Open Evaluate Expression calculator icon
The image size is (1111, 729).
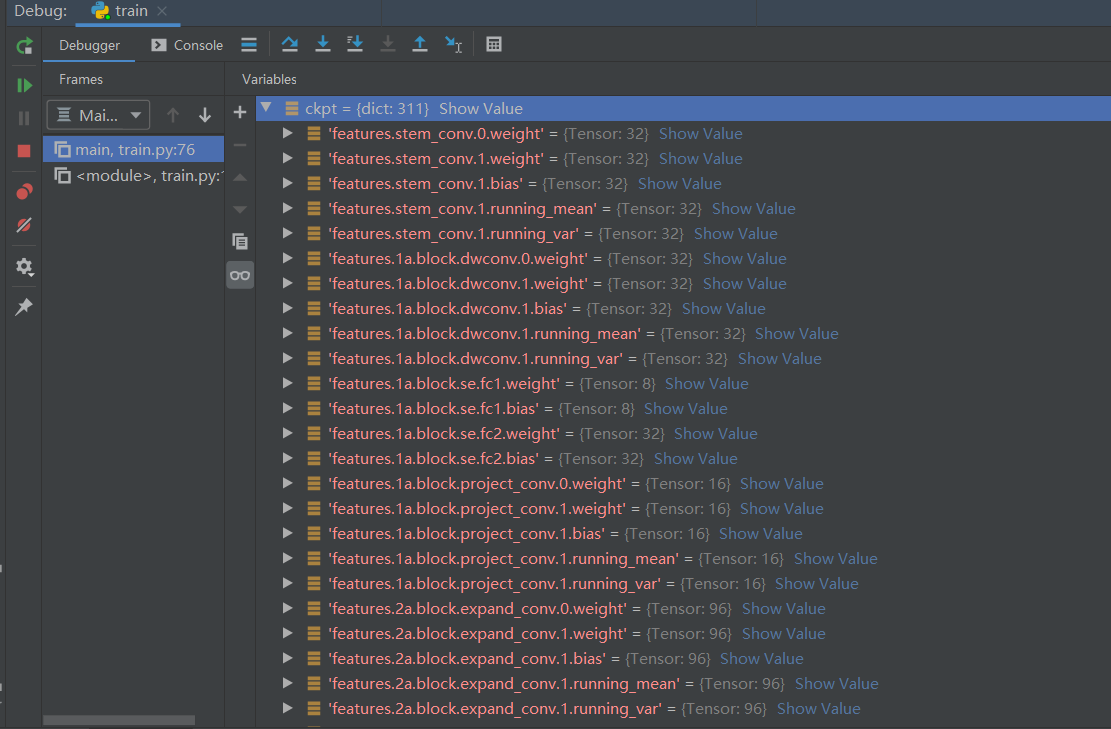click(x=494, y=45)
